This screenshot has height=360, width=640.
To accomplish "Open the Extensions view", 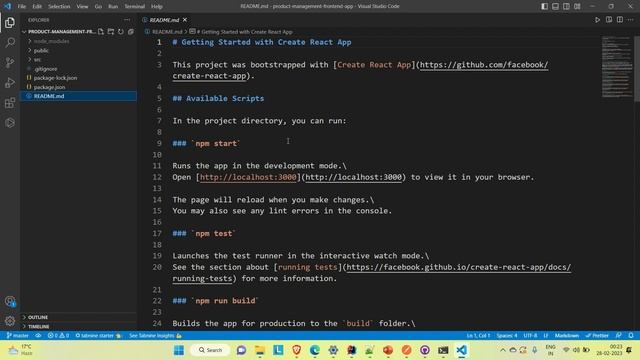I will 10,102.
